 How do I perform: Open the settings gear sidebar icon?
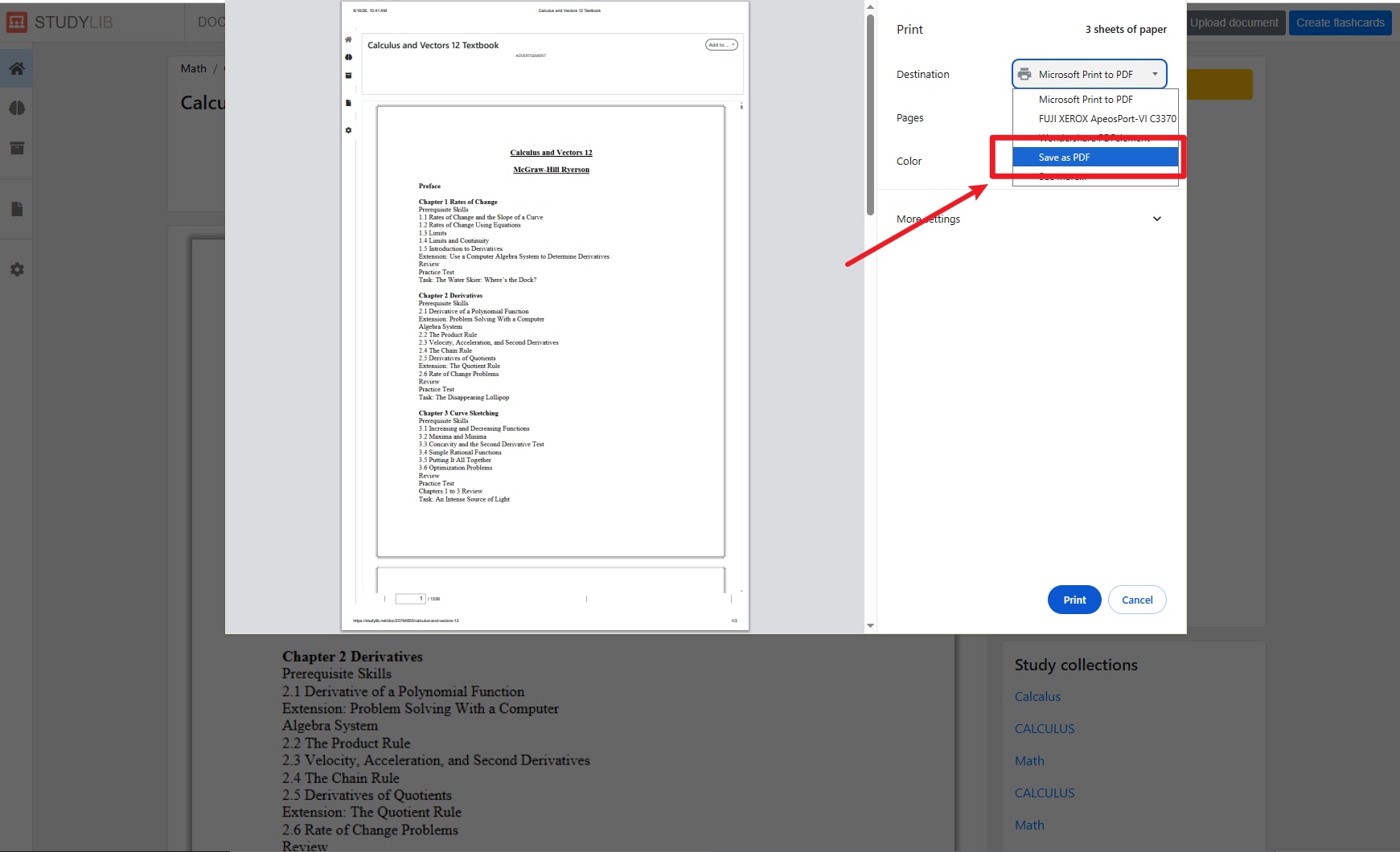(x=16, y=269)
